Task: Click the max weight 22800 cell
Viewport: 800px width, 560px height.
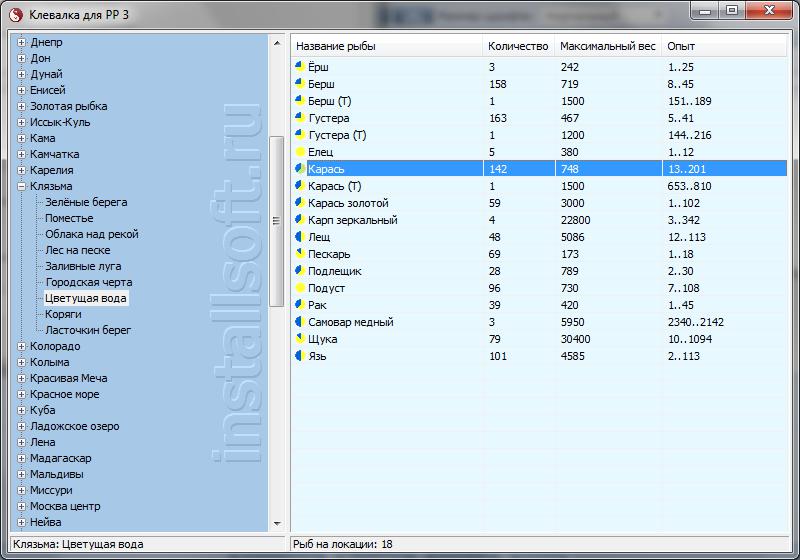Action: coord(576,220)
